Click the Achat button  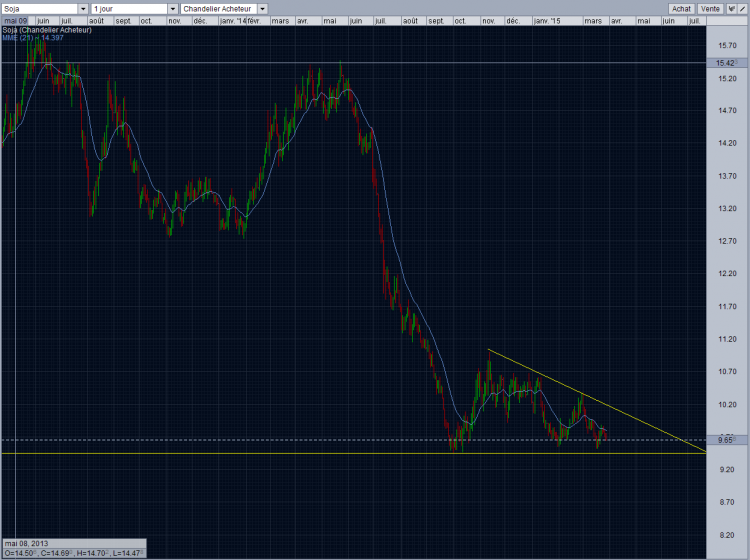coord(681,9)
